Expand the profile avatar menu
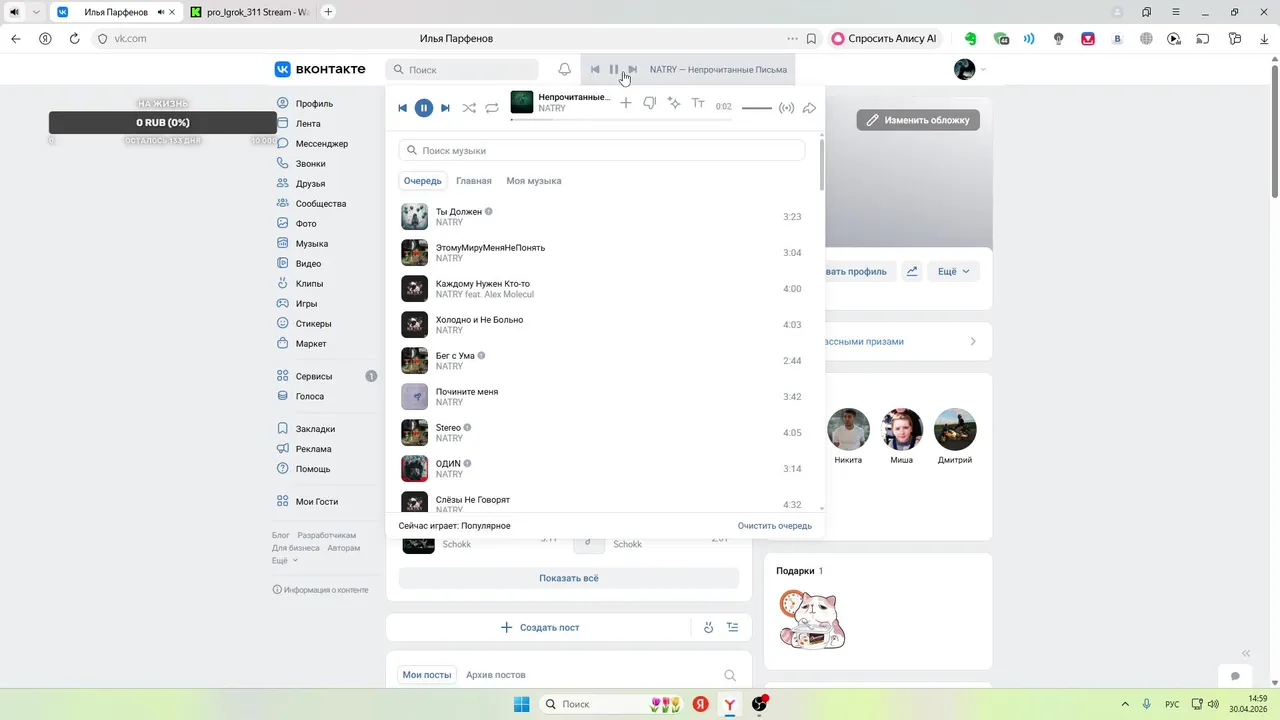This screenshot has height=720, width=1280. 970,69
